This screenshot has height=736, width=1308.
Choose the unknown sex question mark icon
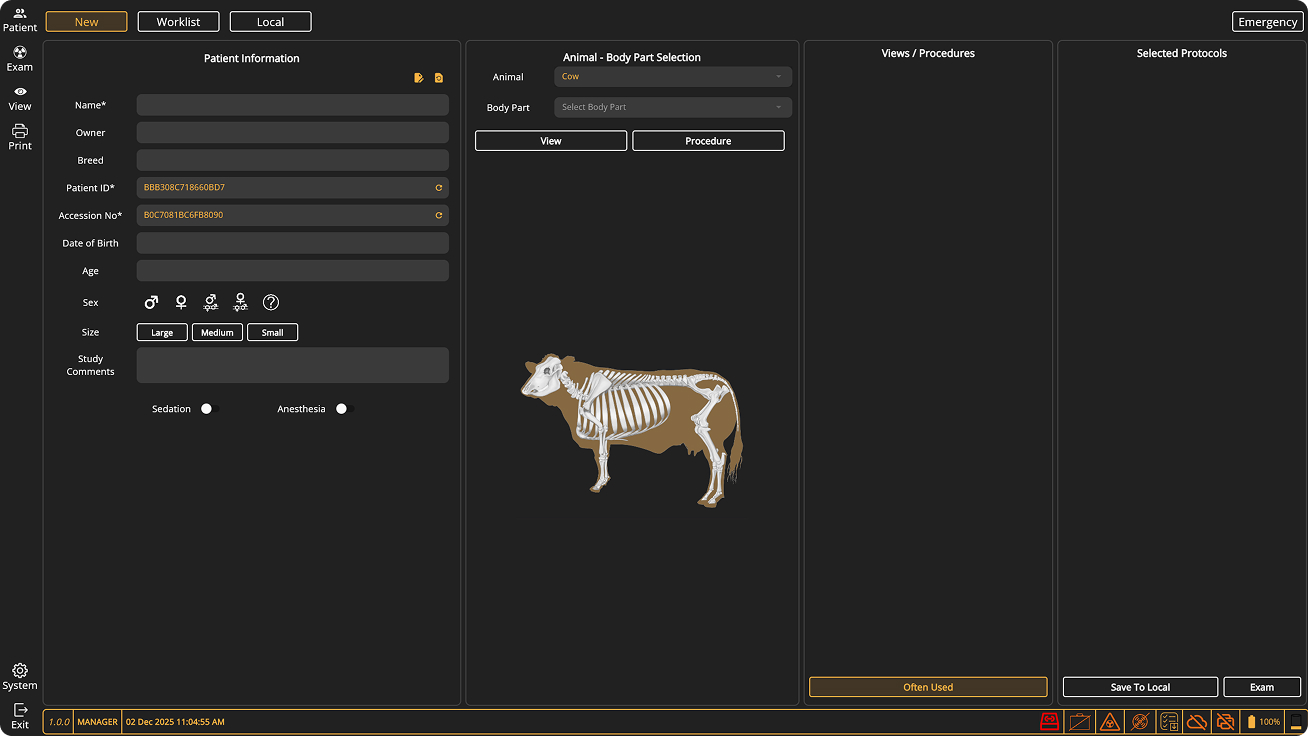coord(271,302)
